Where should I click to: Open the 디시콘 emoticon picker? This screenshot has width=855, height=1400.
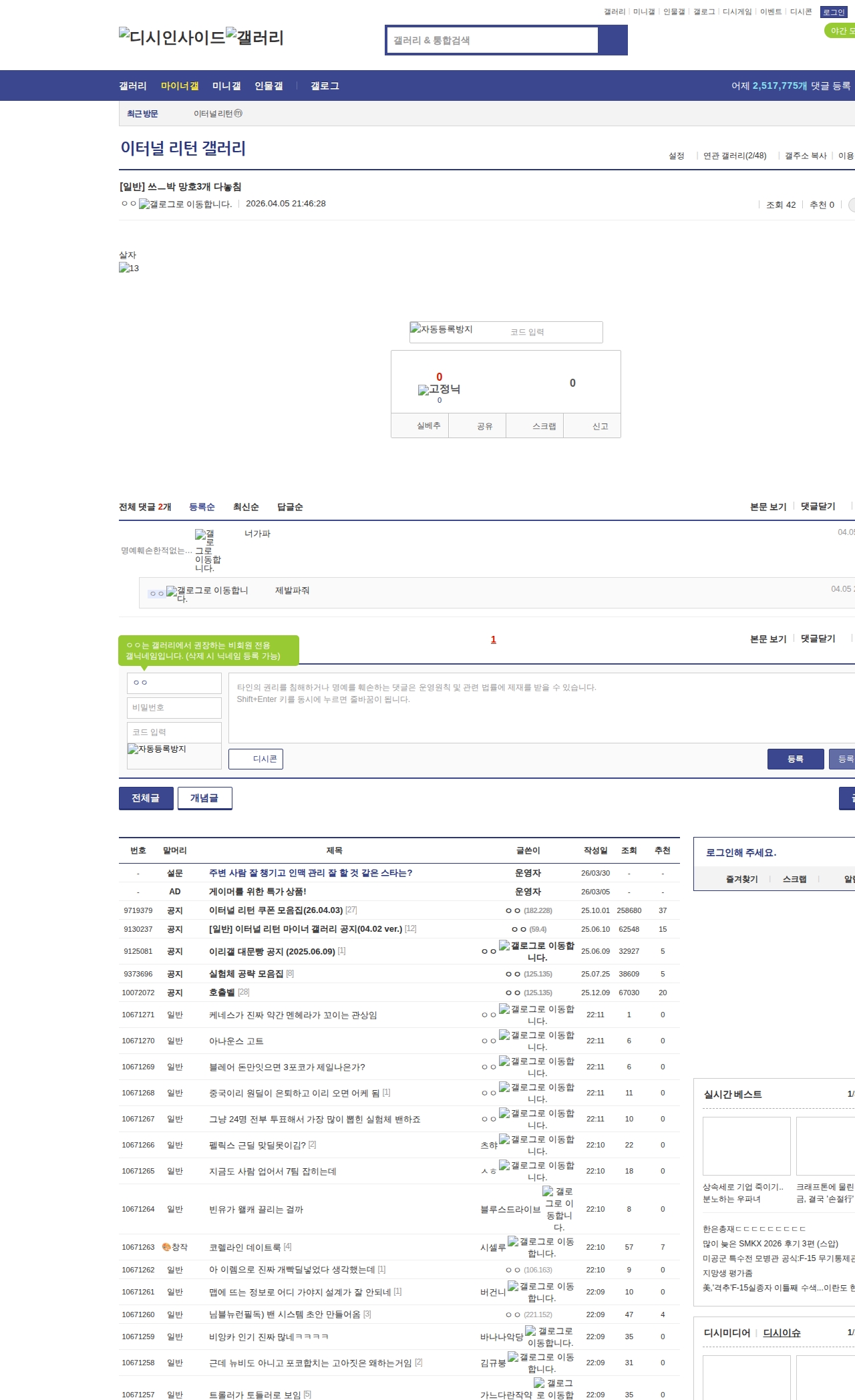256,759
